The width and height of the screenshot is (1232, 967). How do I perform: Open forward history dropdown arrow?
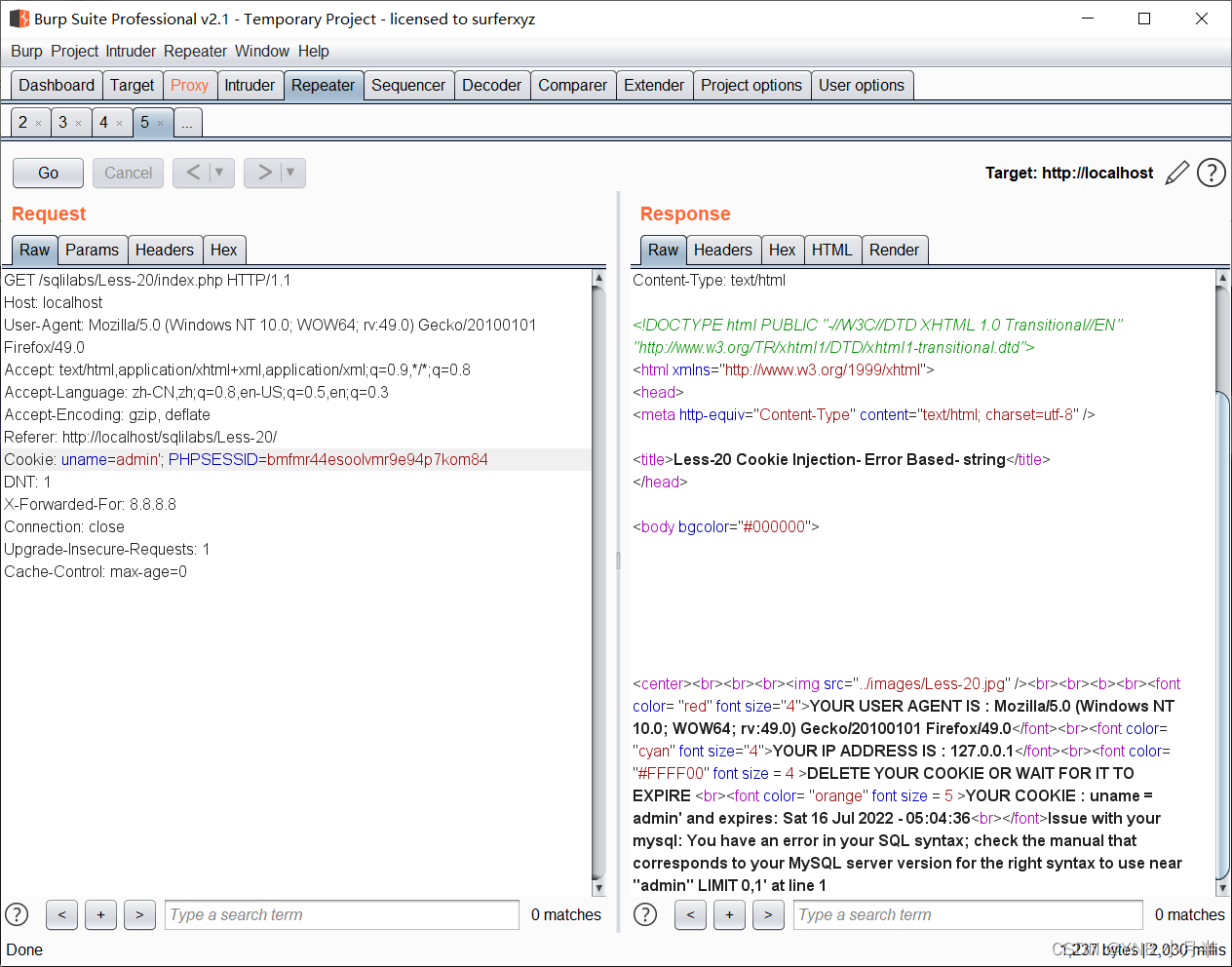coord(290,173)
